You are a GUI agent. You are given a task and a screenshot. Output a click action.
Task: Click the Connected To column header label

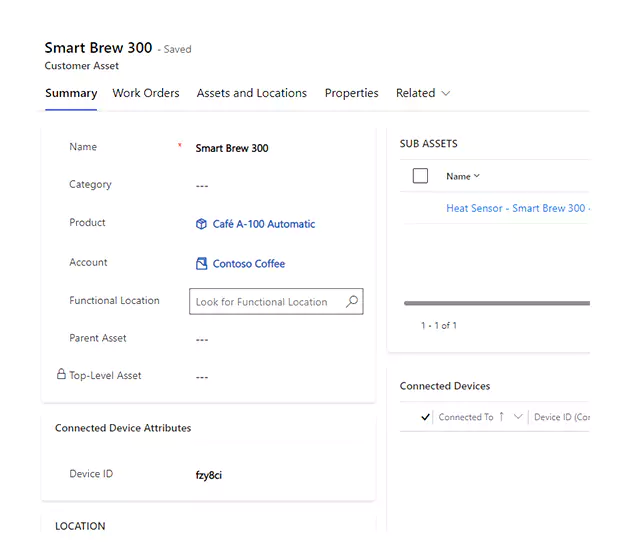[466, 417]
